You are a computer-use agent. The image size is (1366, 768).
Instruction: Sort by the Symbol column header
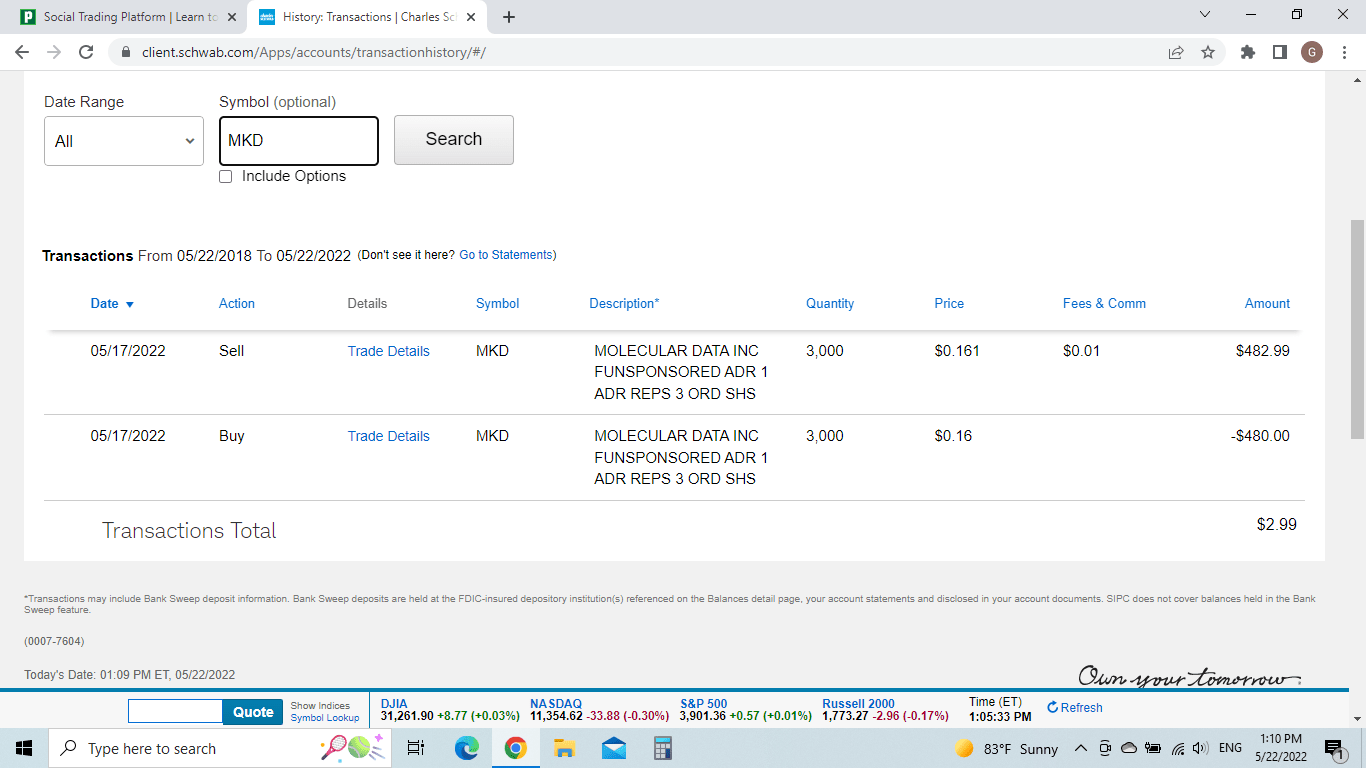(498, 304)
